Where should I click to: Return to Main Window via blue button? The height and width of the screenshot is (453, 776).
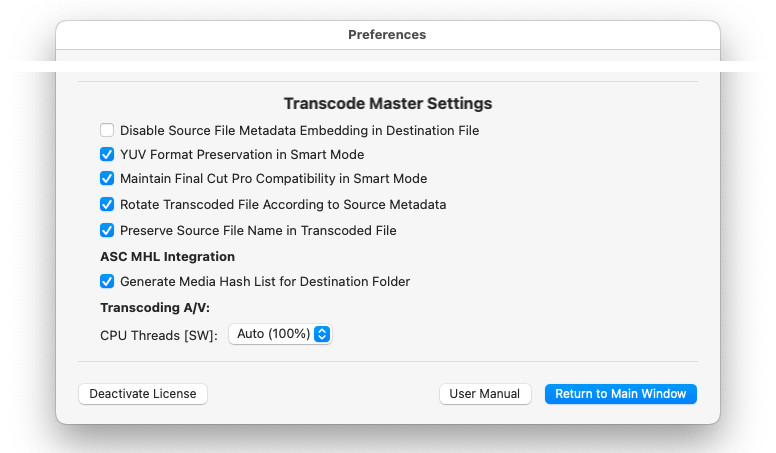(x=621, y=394)
